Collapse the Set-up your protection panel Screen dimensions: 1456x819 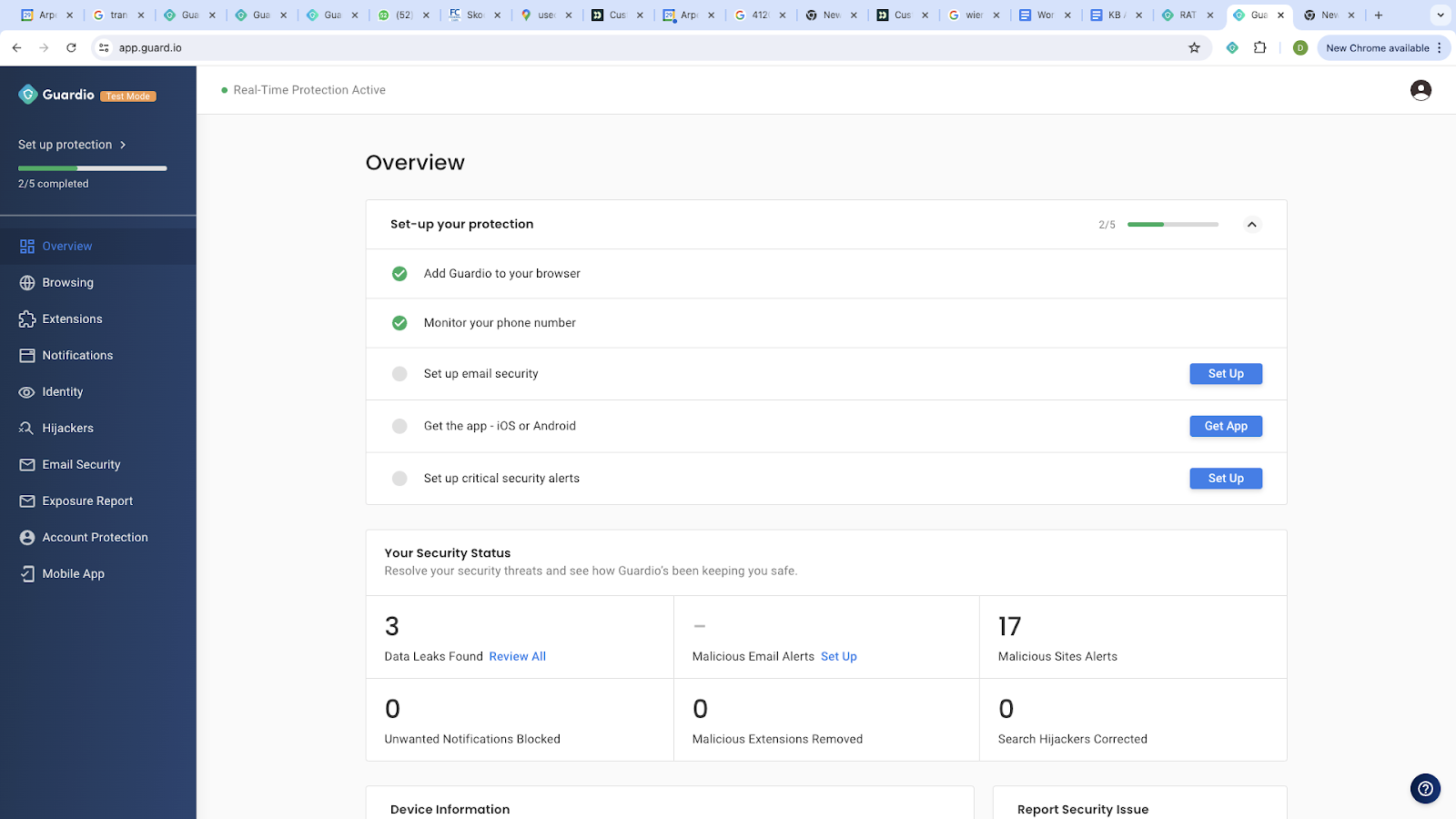[x=1251, y=224]
